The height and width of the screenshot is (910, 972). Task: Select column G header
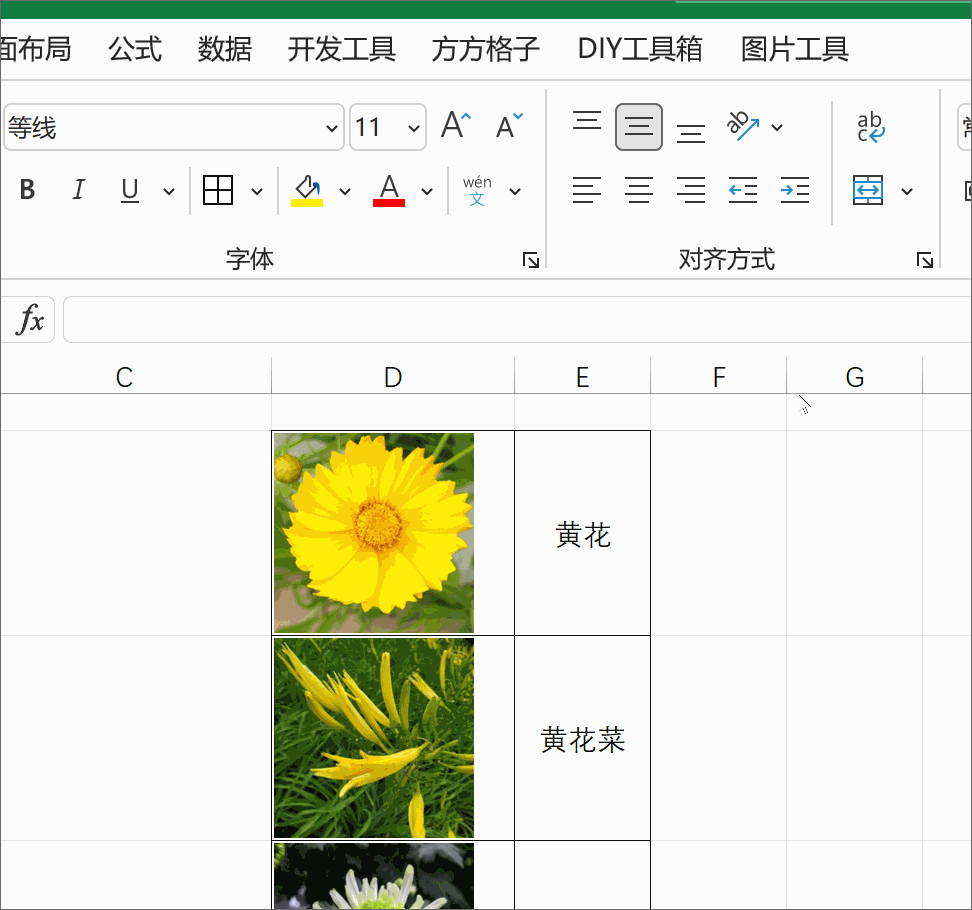click(x=855, y=376)
